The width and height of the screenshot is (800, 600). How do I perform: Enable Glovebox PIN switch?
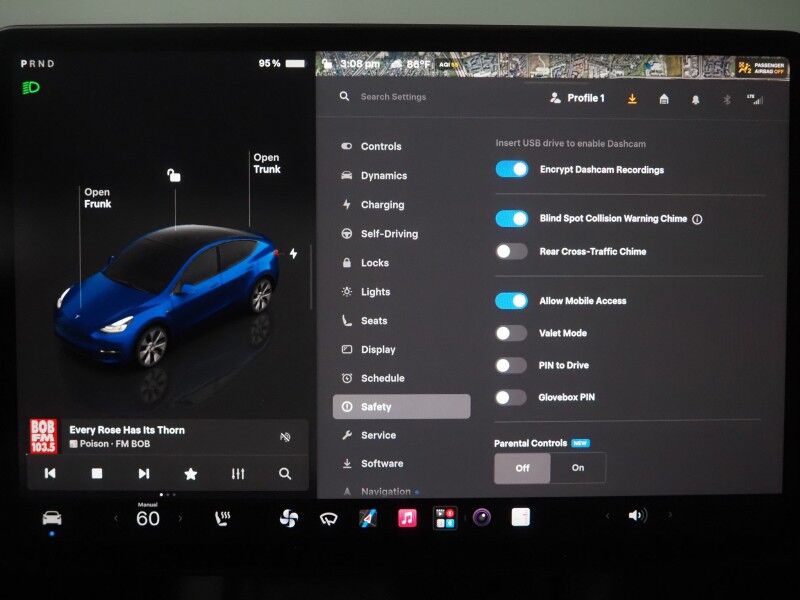click(x=511, y=397)
